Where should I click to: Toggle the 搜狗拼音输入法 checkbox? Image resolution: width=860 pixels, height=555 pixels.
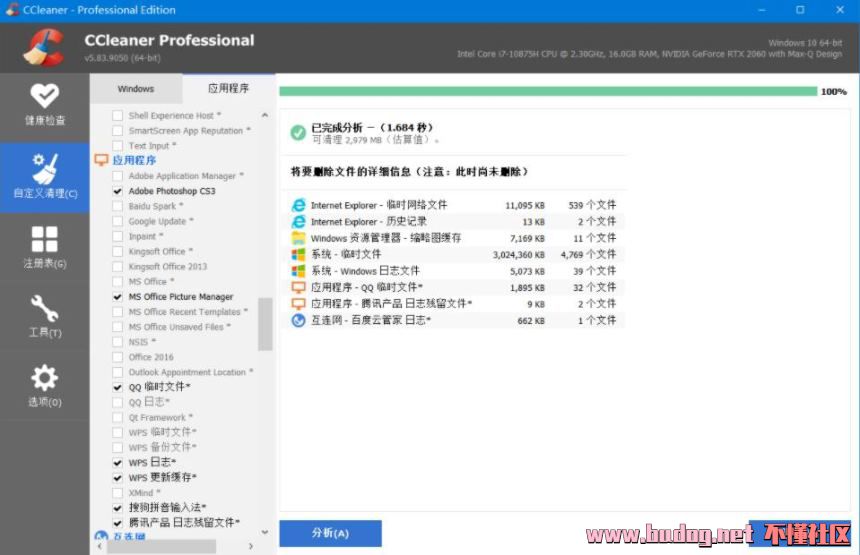117,508
